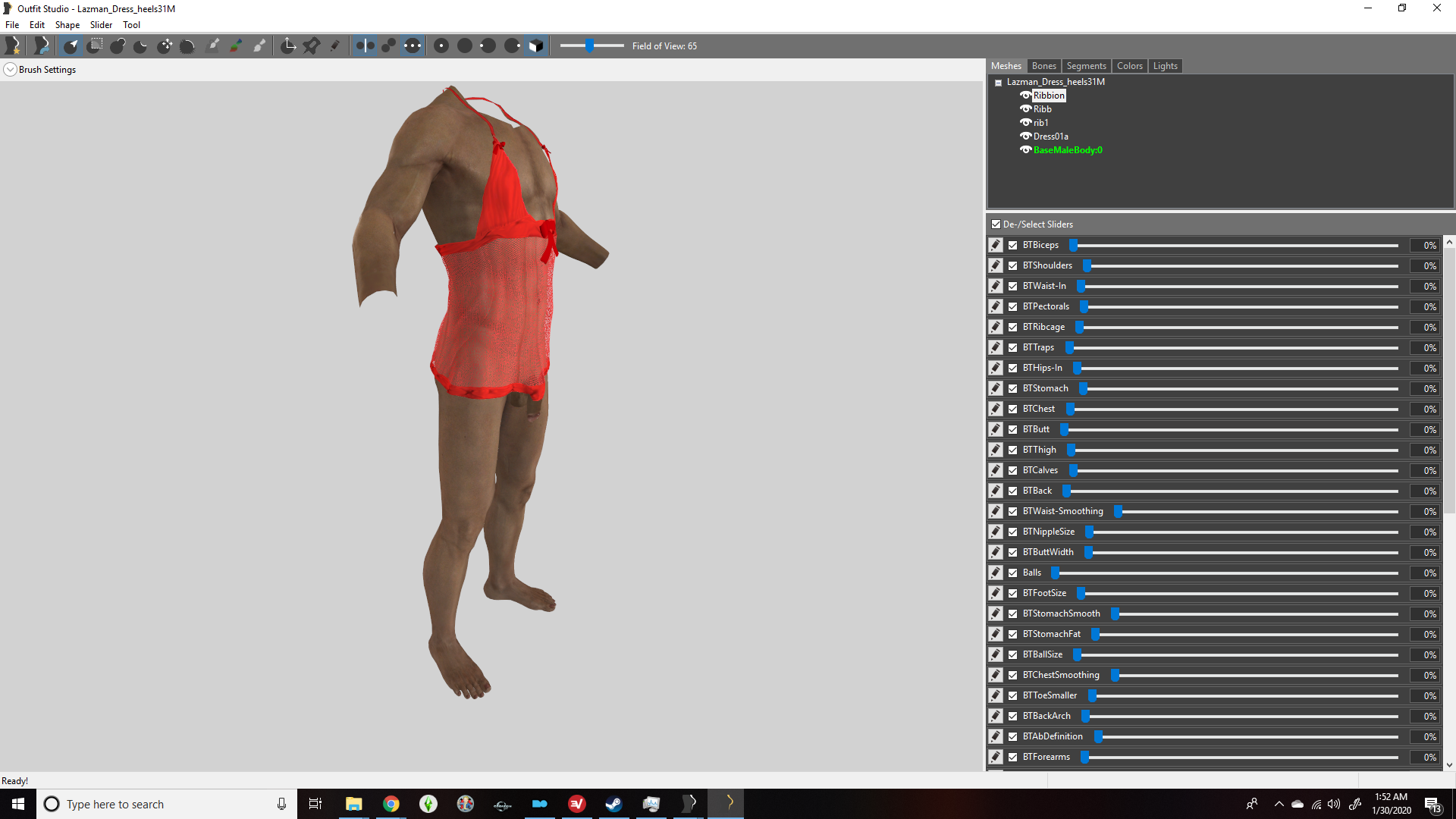
Task: Click pencil edit icon for BTForearms
Action: click(996, 757)
